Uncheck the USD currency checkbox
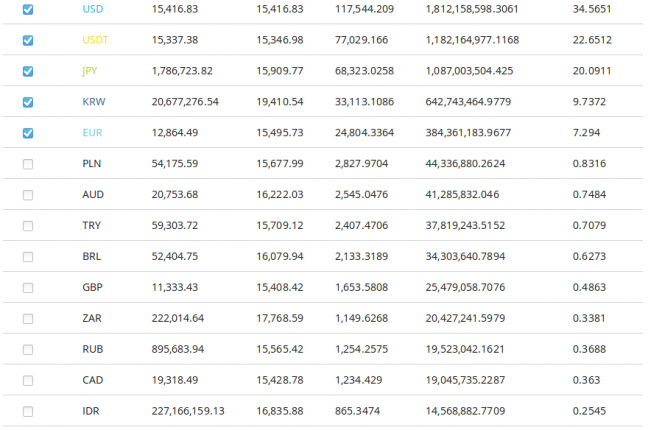The width and height of the screenshot is (648, 430). (x=28, y=9)
